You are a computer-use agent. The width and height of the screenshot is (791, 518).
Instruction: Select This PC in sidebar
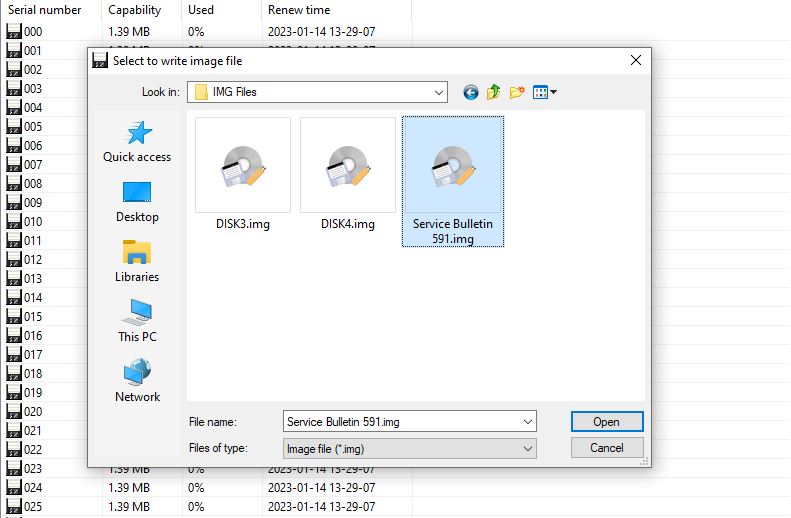click(x=137, y=321)
